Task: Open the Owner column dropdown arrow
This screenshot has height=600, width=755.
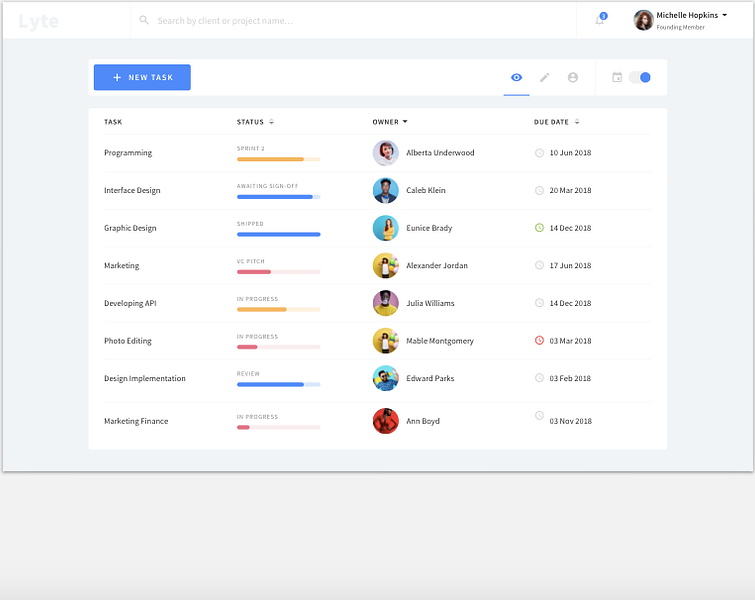Action: click(405, 121)
